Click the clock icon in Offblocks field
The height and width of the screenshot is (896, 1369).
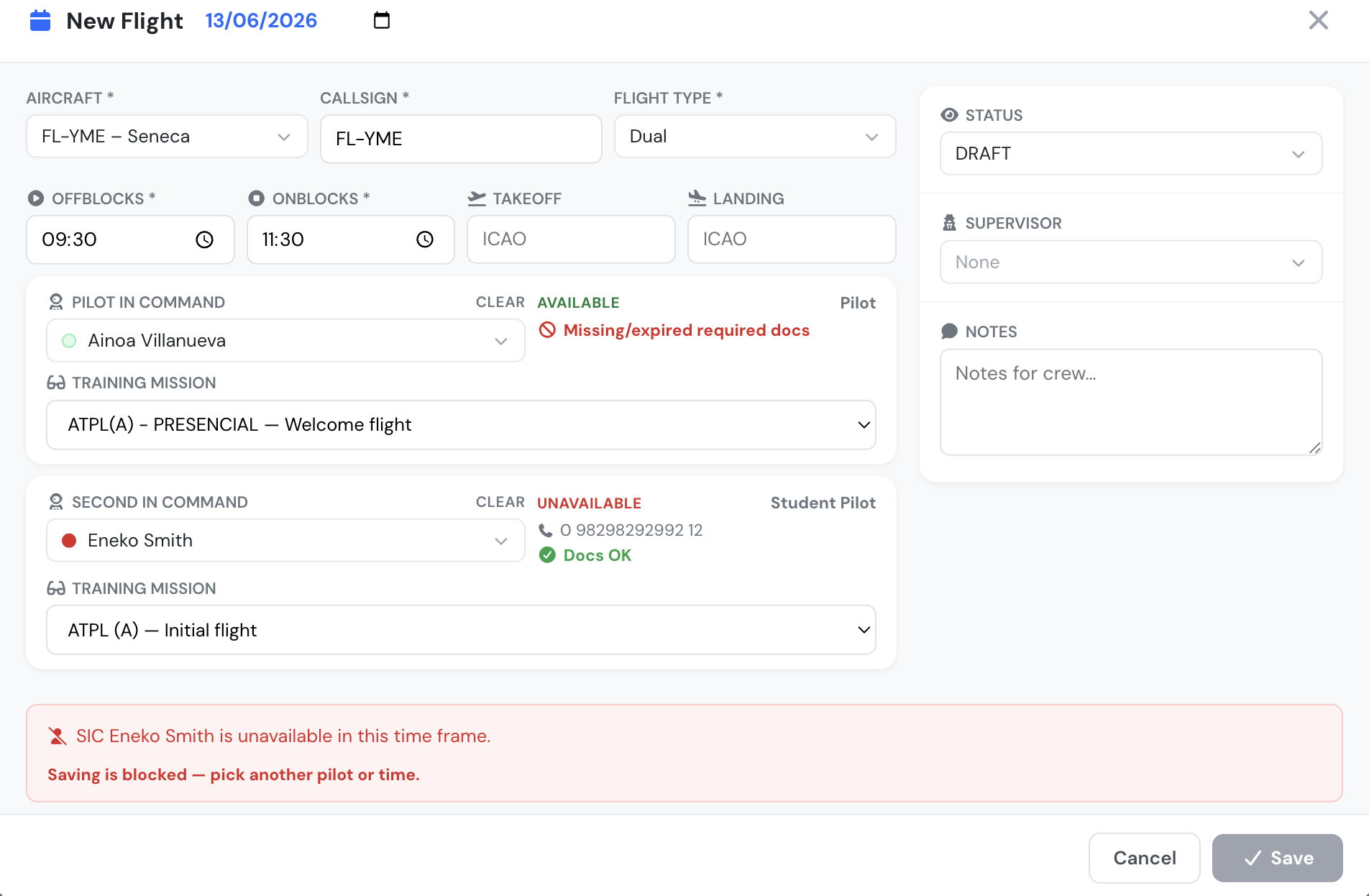(205, 239)
